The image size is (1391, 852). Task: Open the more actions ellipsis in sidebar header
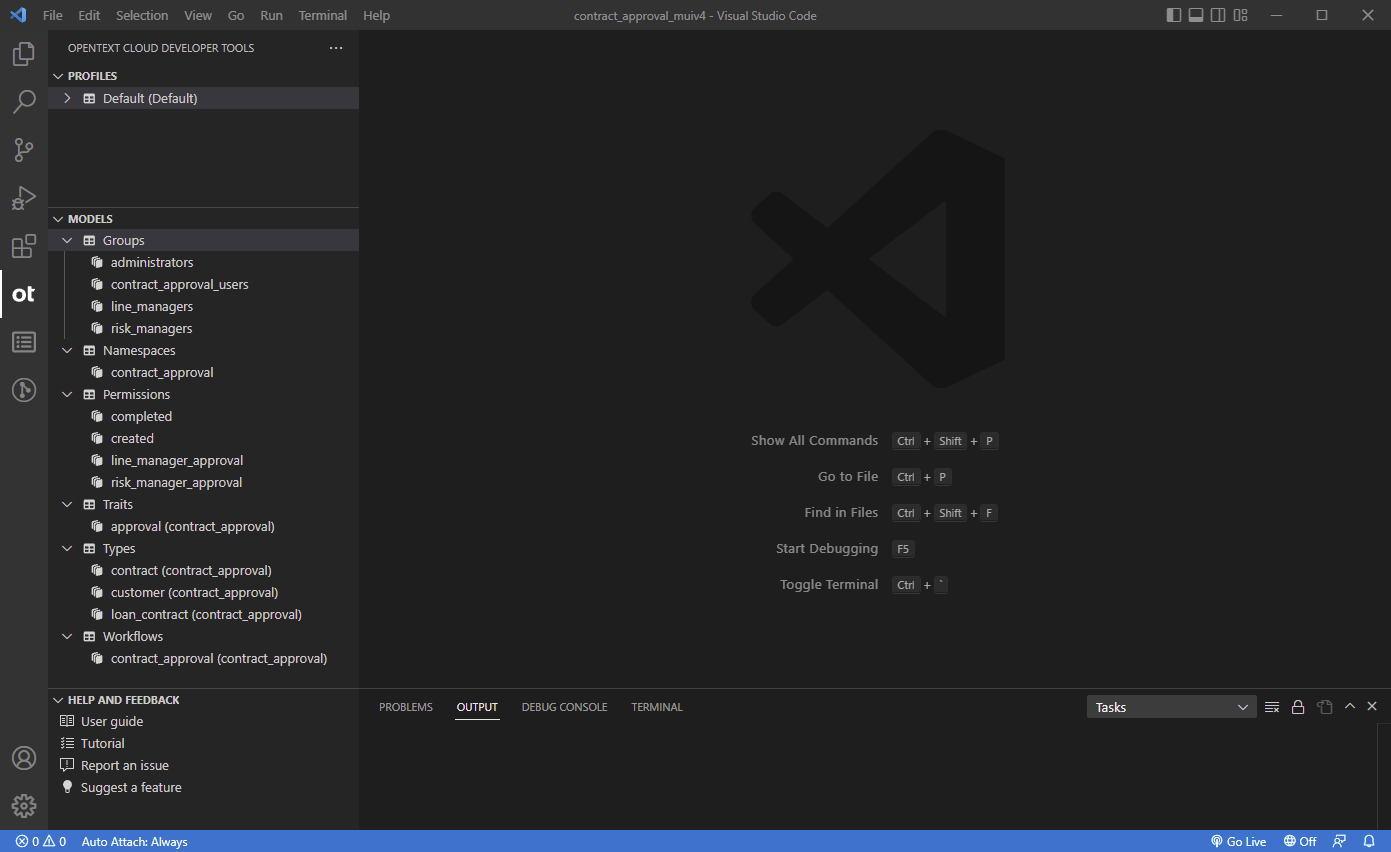[336, 48]
